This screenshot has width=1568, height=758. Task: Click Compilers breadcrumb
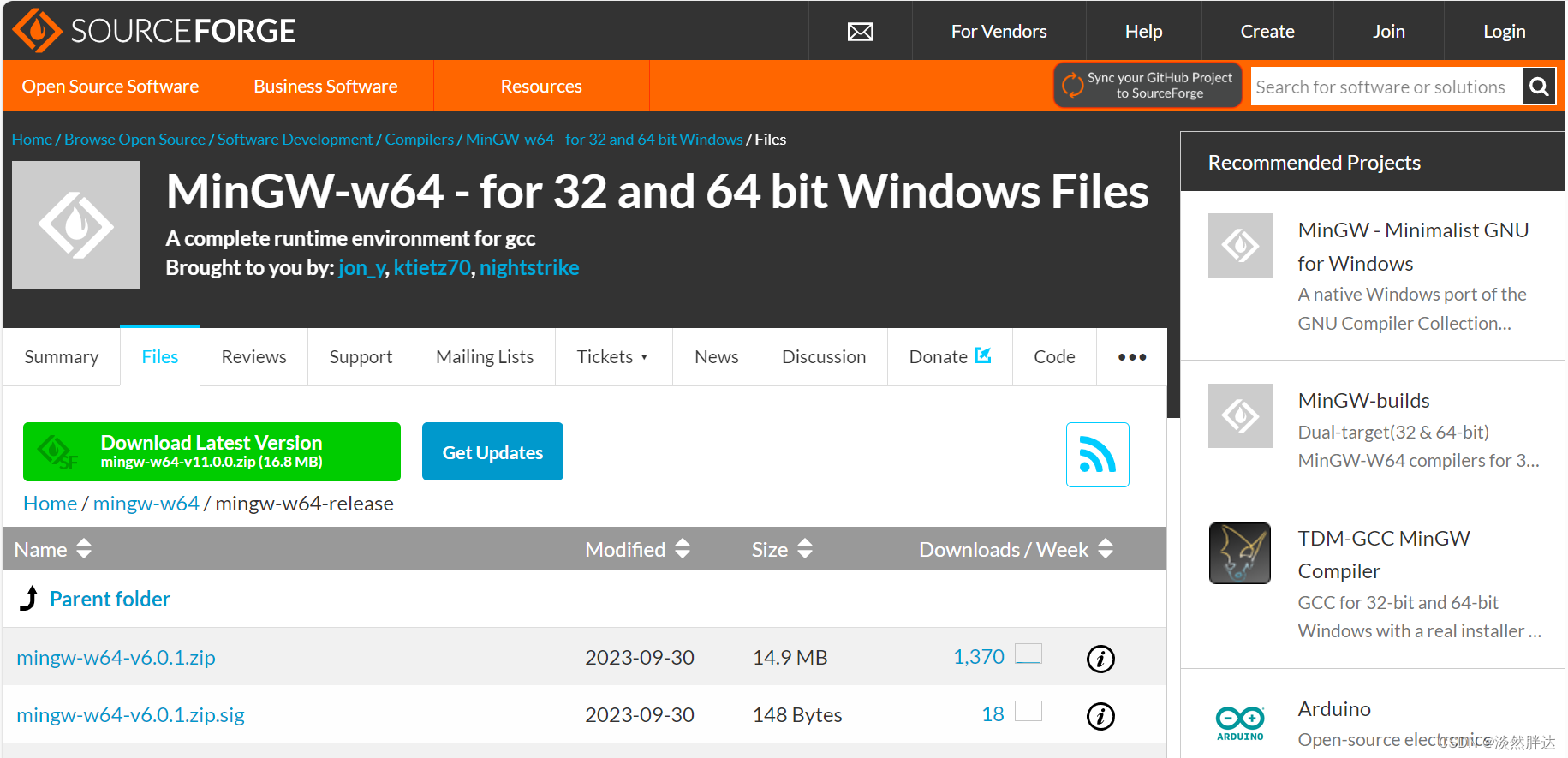[420, 140]
